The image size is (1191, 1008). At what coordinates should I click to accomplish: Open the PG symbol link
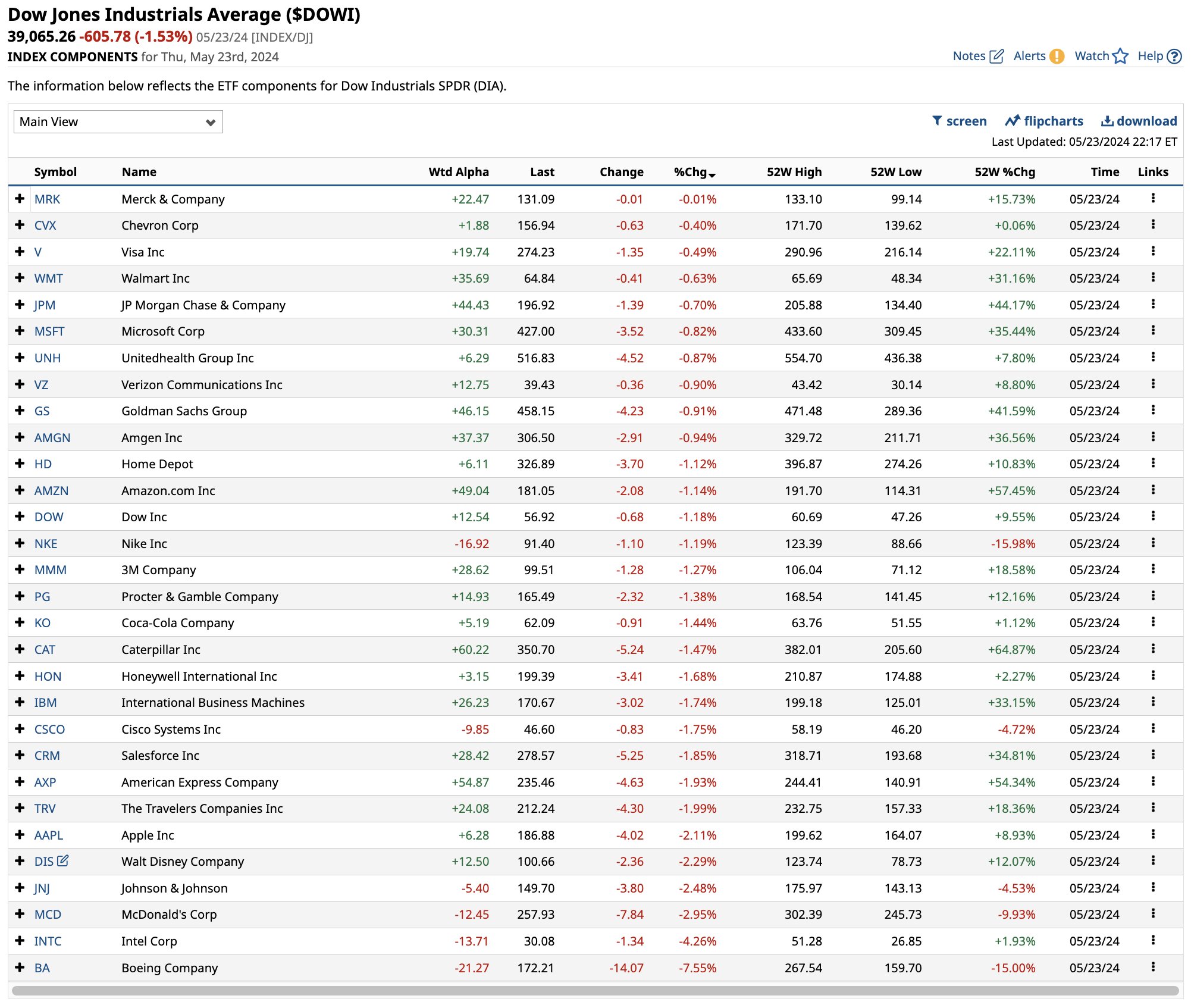42,596
